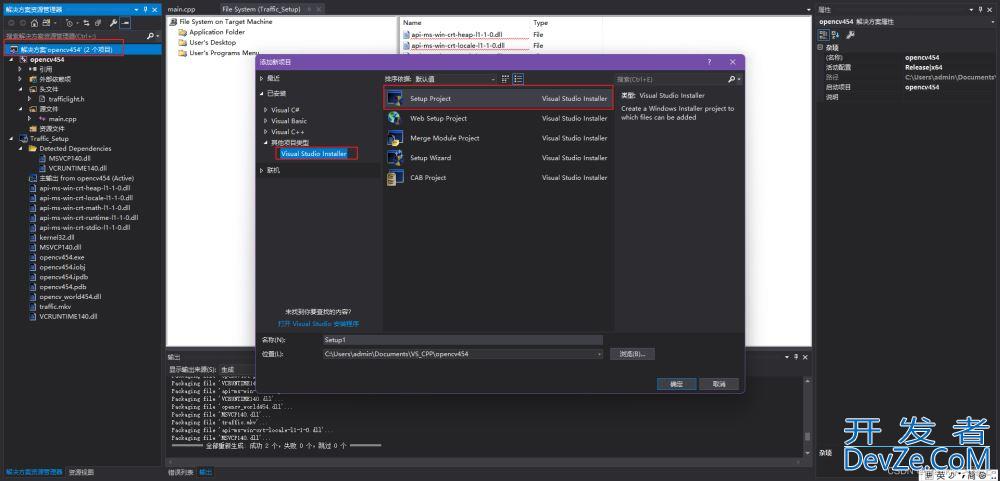Collapse the misc section in Properties
1000x481 pixels.
tap(820, 47)
